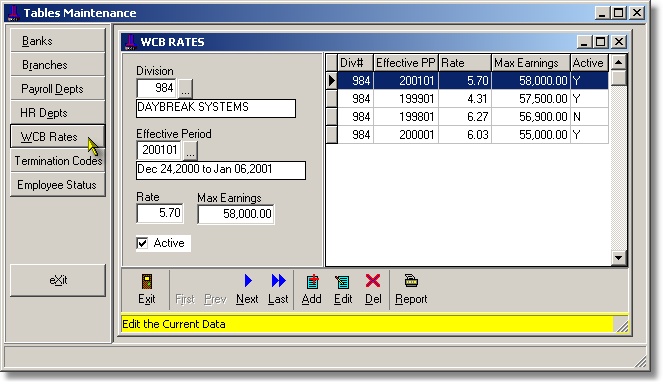The image size is (663, 384).
Task: Click the WCB RATES title bar icon
Action: click(130, 42)
